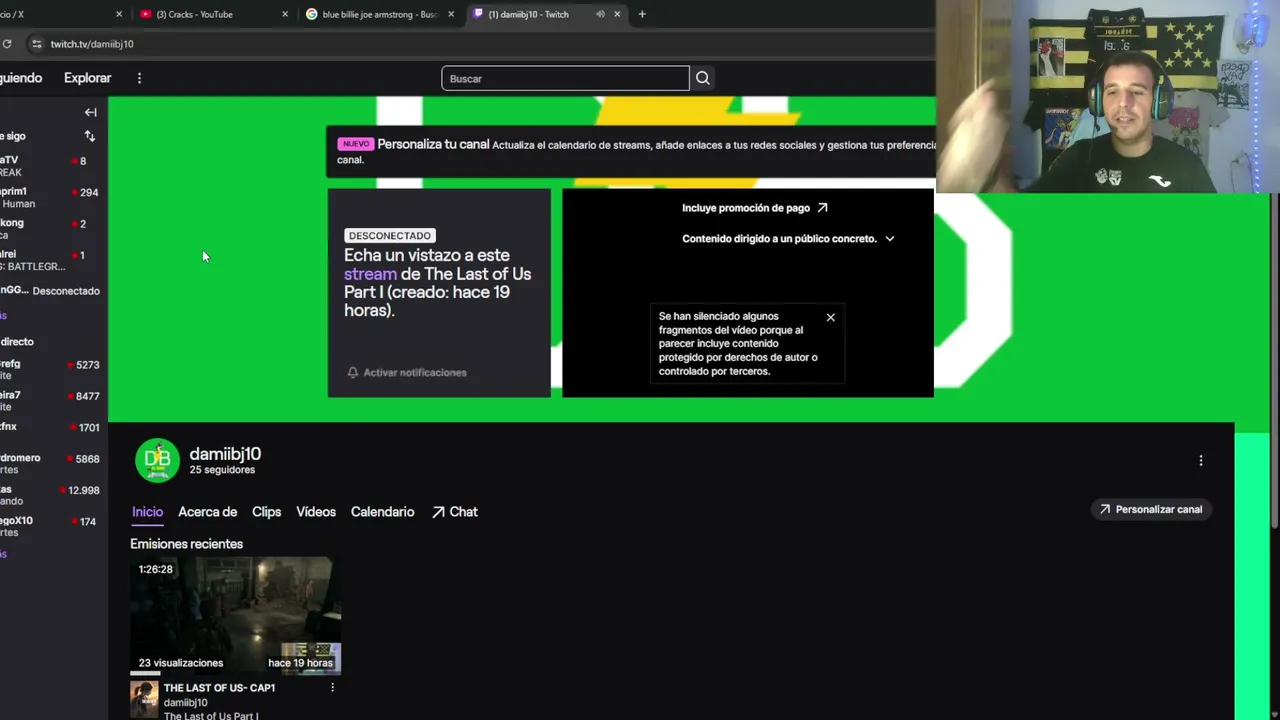Open the three-dot menu beside Explorar
The height and width of the screenshot is (720, 1280).
tap(139, 78)
